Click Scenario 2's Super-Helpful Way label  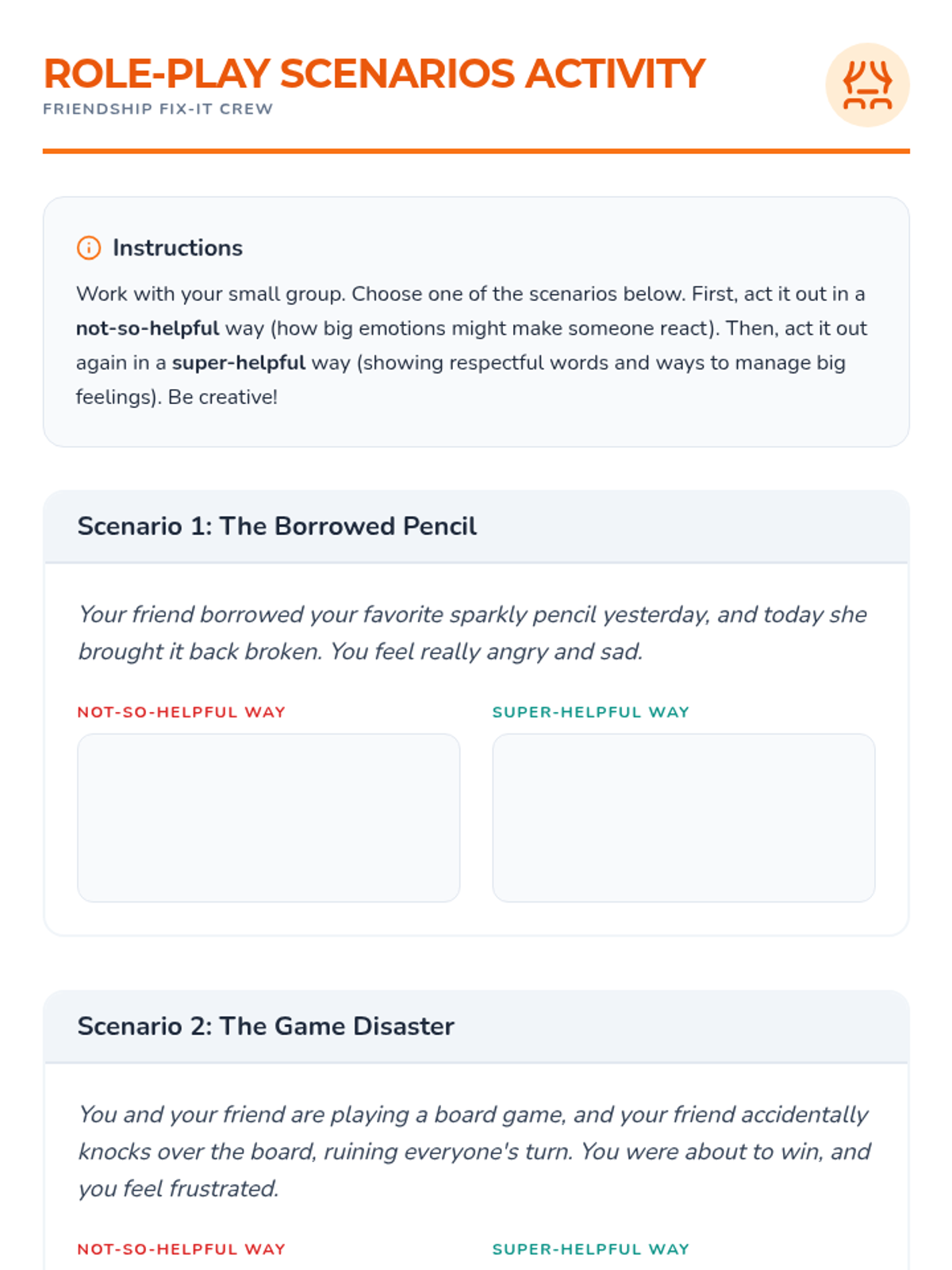590,1249
